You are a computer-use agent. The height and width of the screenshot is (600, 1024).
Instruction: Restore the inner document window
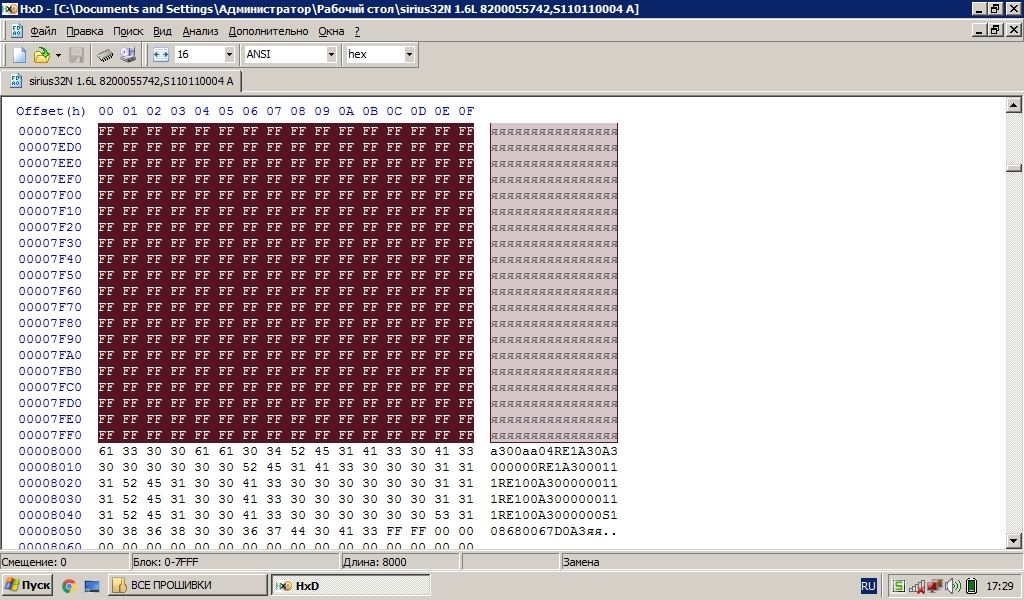pos(995,30)
